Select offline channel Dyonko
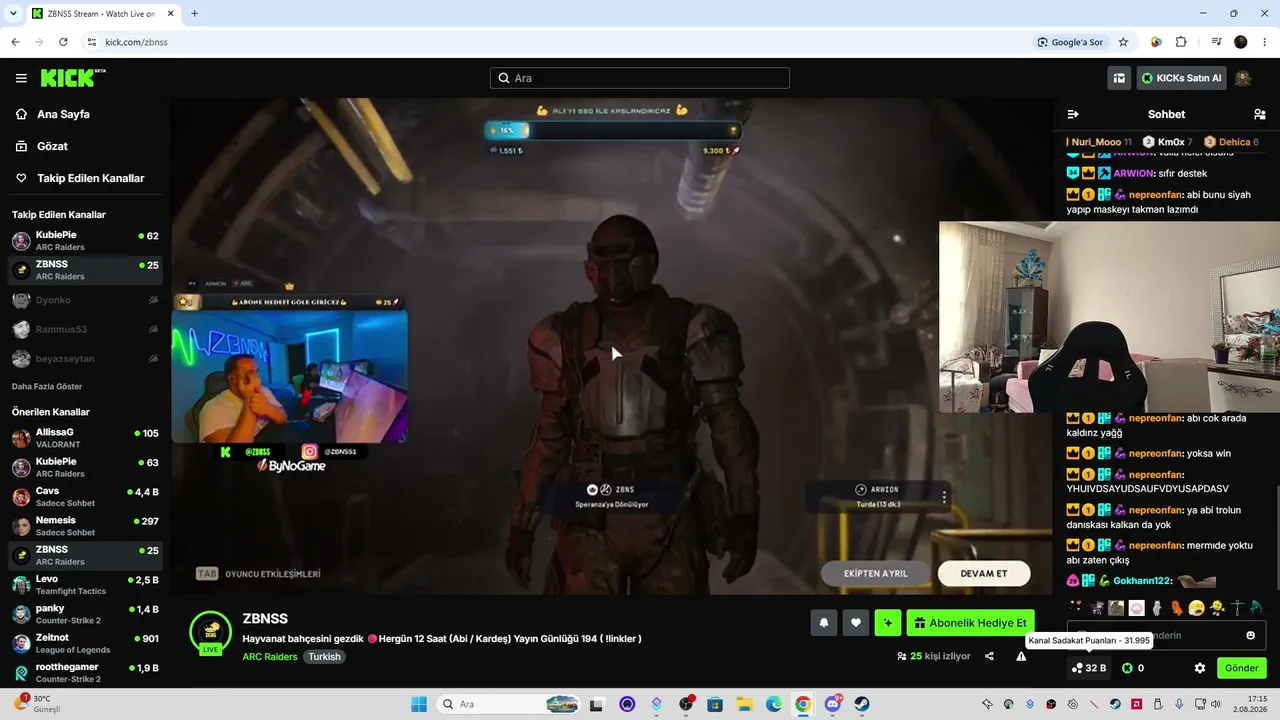This screenshot has width=1280, height=720. click(85, 300)
